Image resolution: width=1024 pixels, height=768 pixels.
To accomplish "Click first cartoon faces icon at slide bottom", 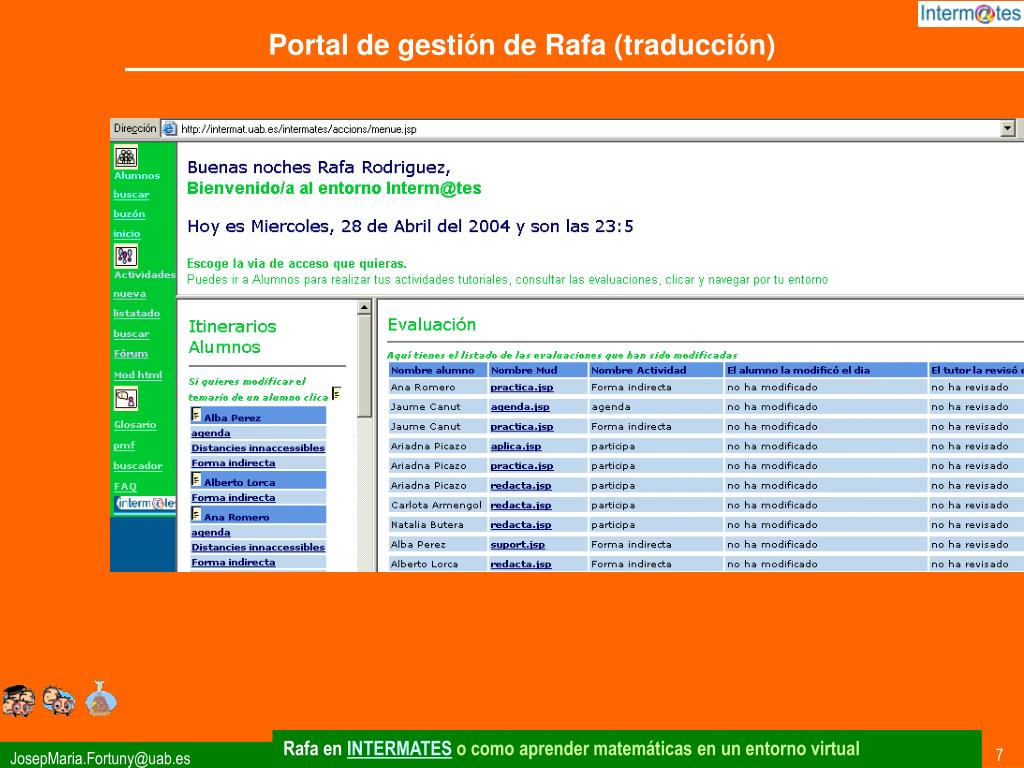I will (19, 701).
